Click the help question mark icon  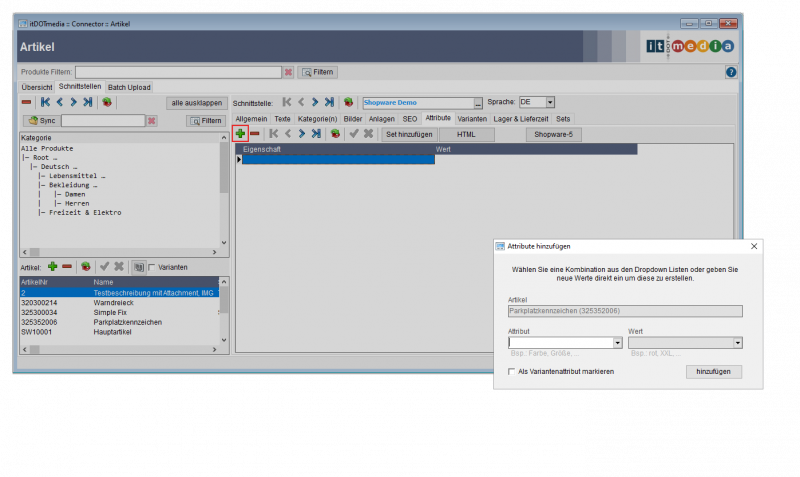coord(731,72)
